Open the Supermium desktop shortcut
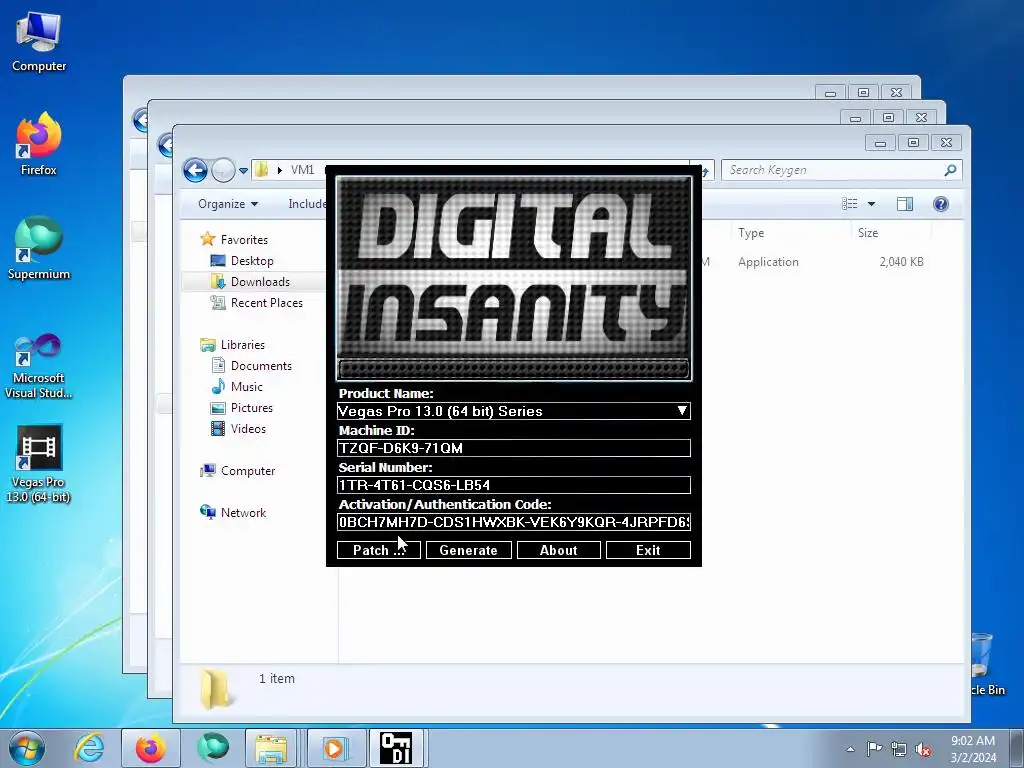 (x=39, y=249)
